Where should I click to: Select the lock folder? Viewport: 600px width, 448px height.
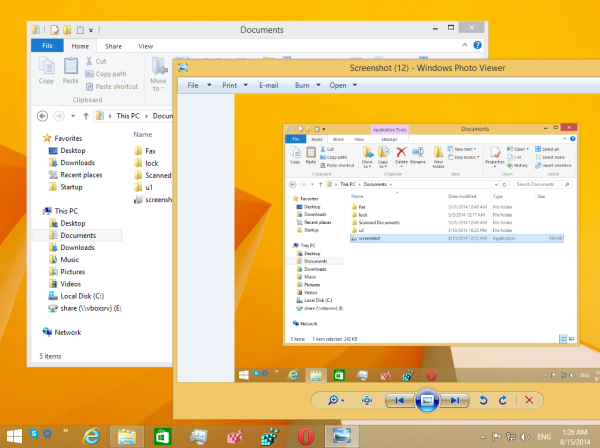[x=147, y=163]
